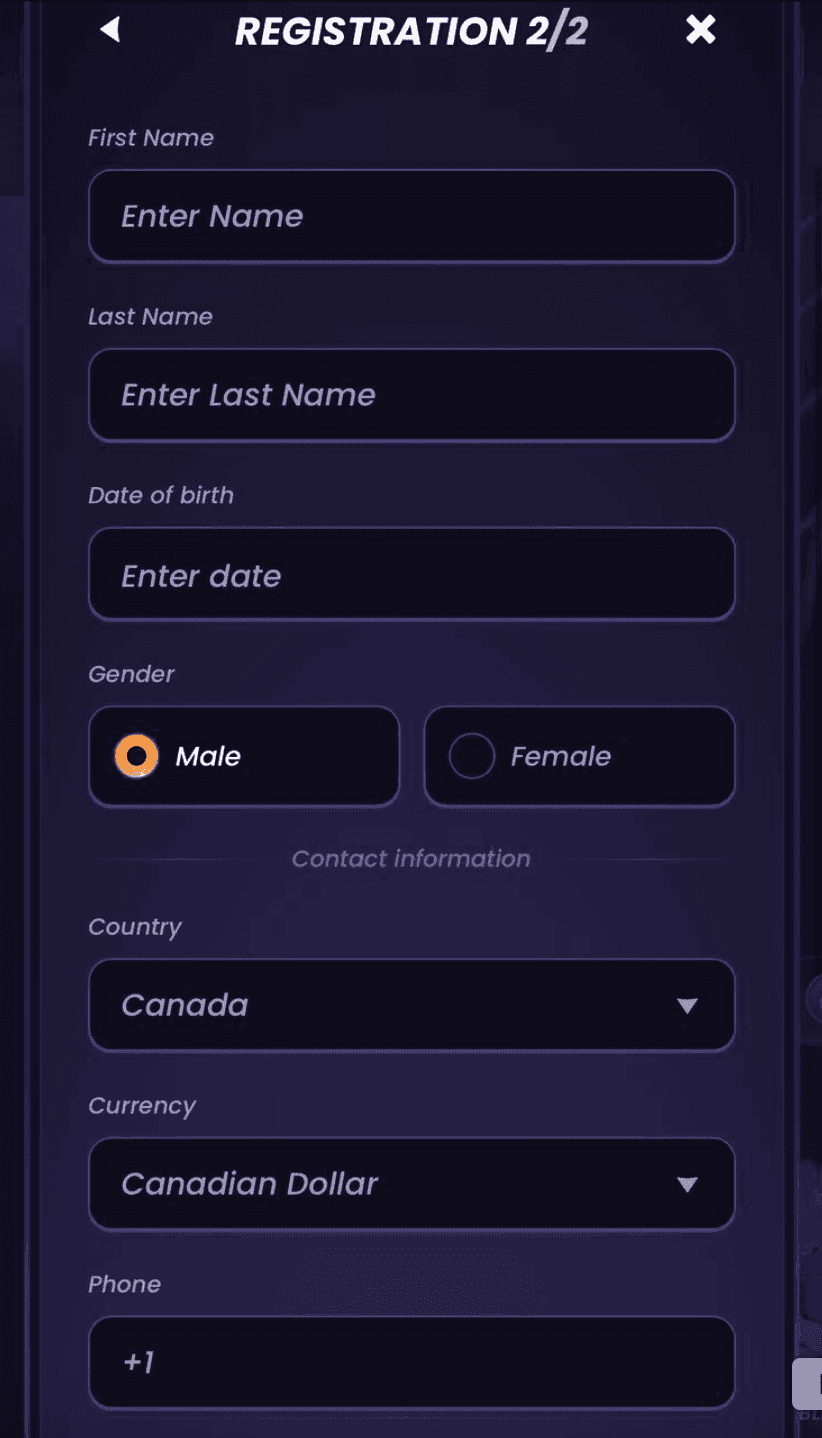Click the Contact information section divider
Image resolution: width=822 pixels, height=1438 pixels.
411,859
